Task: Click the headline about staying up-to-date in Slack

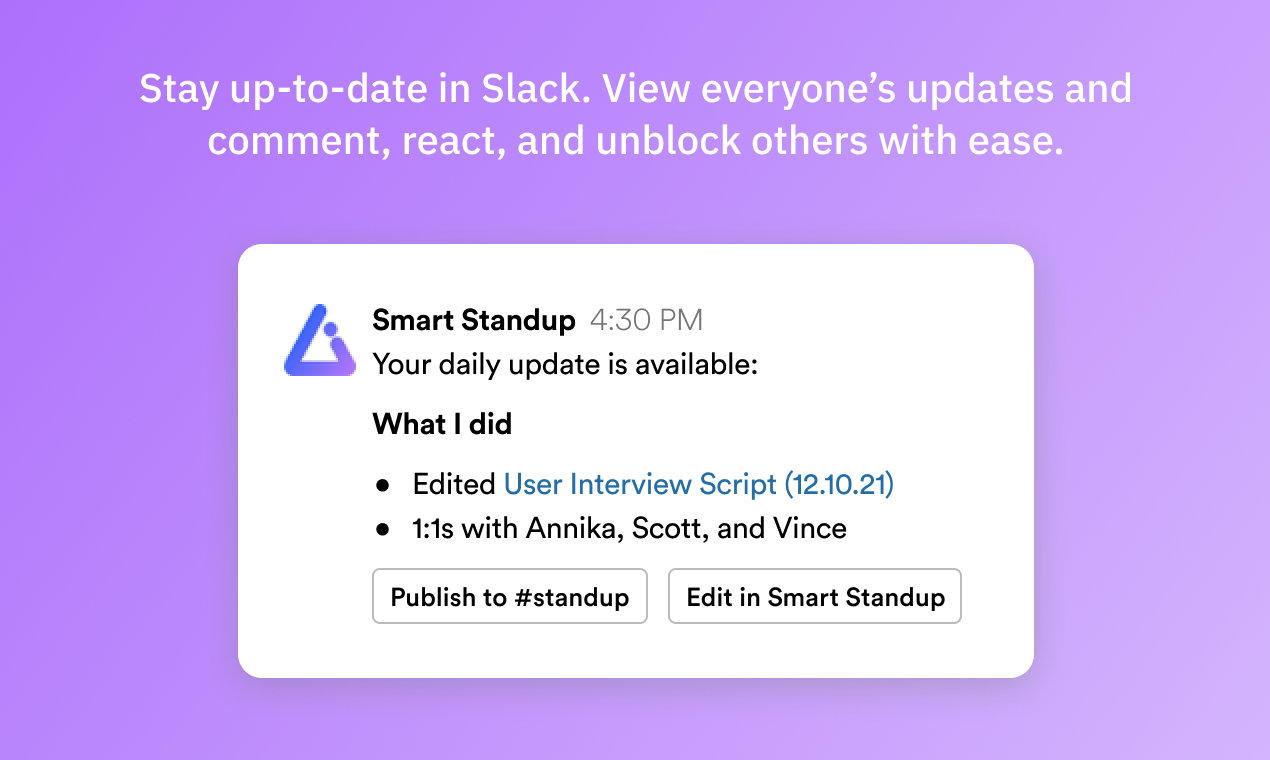Action: [x=636, y=114]
